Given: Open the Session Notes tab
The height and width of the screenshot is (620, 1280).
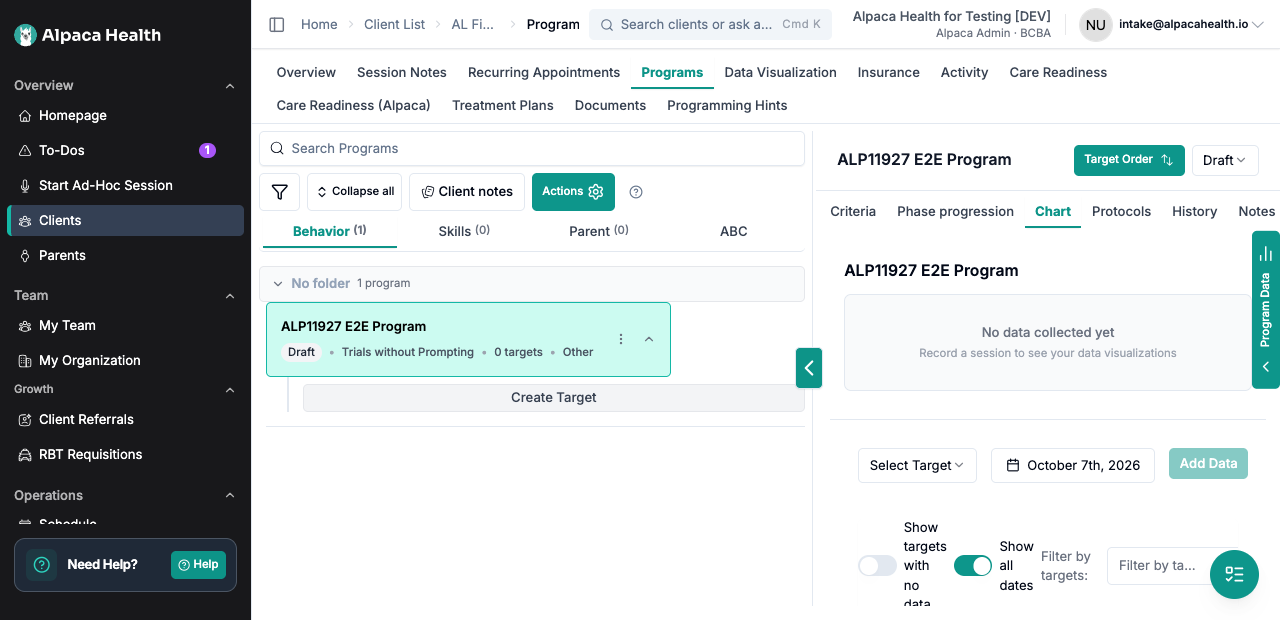Looking at the screenshot, I should [402, 72].
